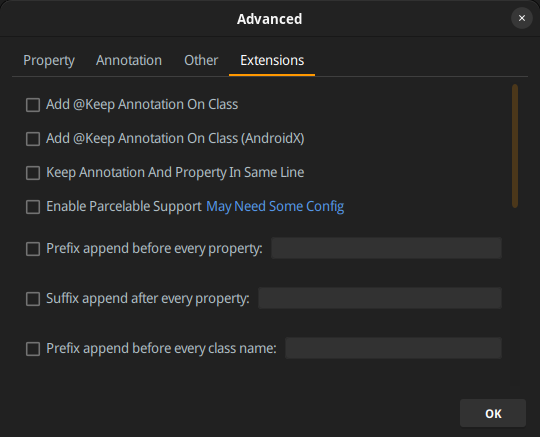Viewport: 540px width, 437px height.
Task: Open the May Need Some Config link
Action: (275, 207)
